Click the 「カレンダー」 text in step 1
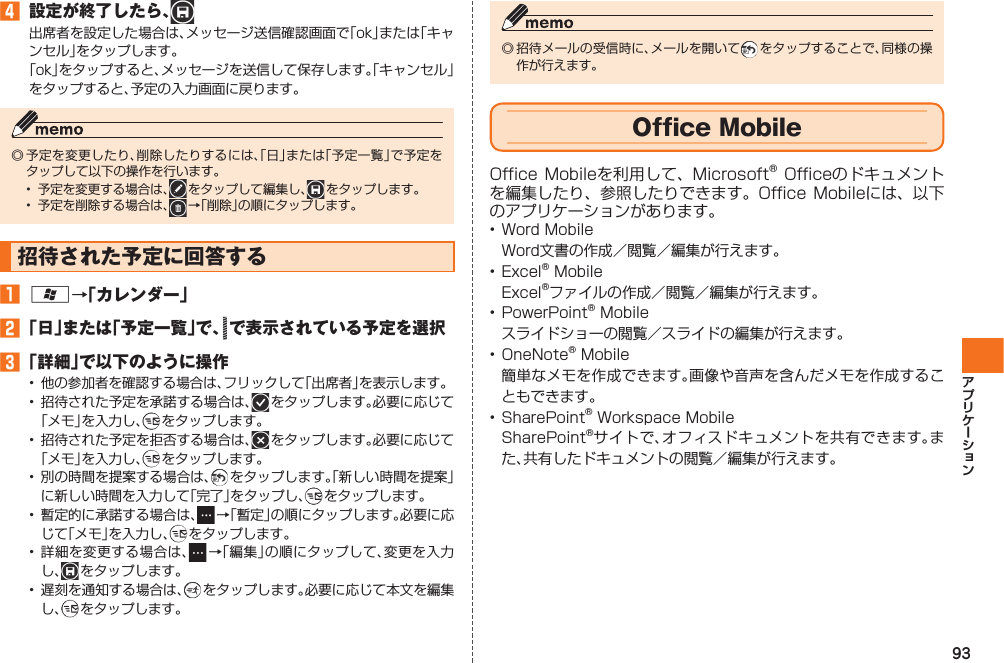 [x=138, y=295]
